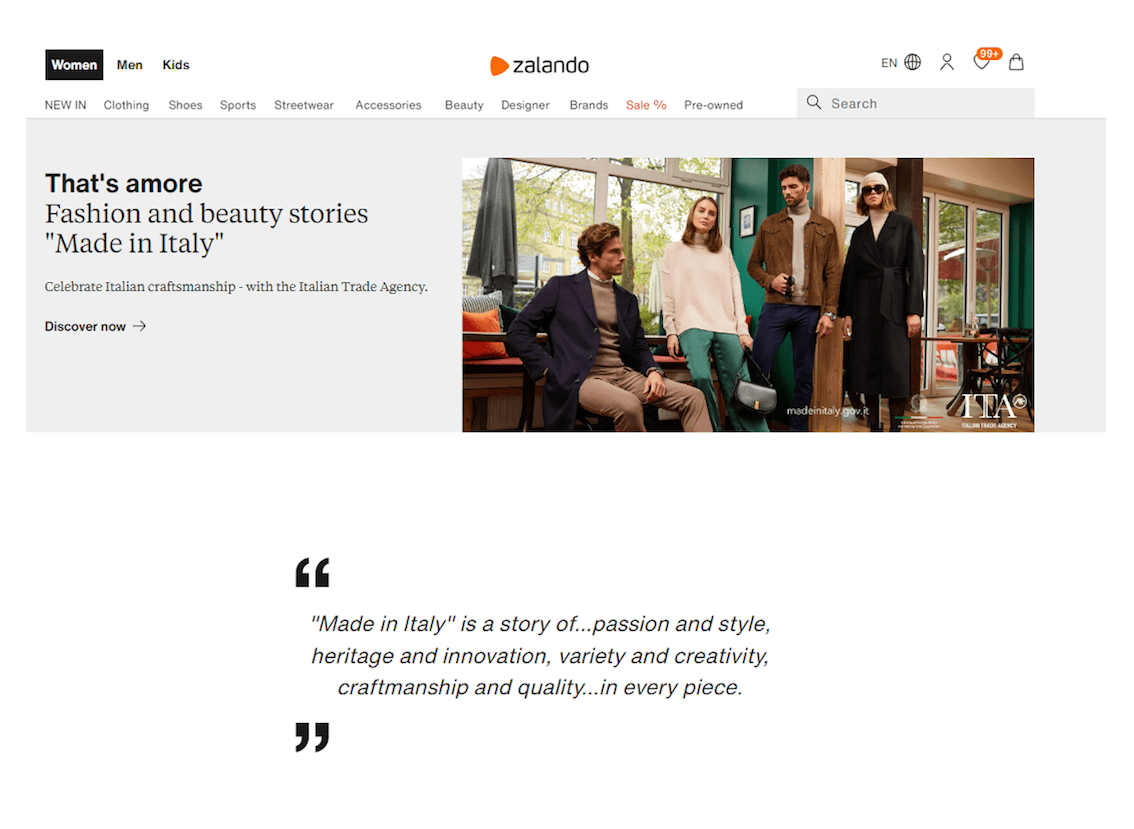Click the Discover now link
This screenshot has width=1134, height=829.
tap(85, 326)
